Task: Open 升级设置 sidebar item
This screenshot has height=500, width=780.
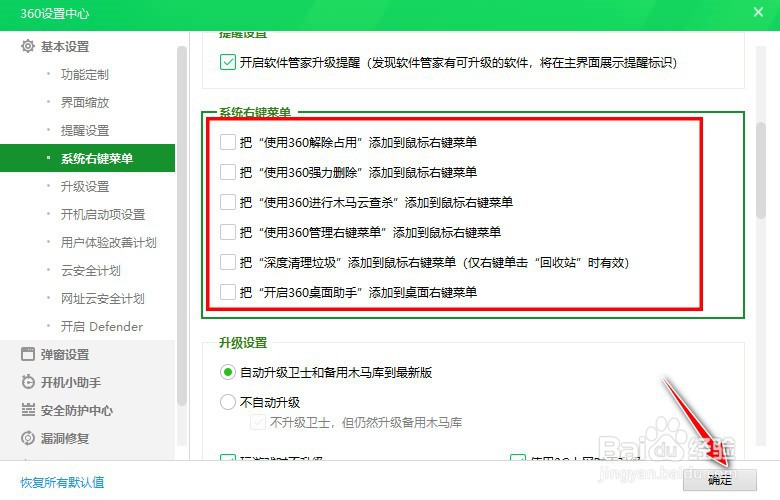Action: [x=85, y=187]
